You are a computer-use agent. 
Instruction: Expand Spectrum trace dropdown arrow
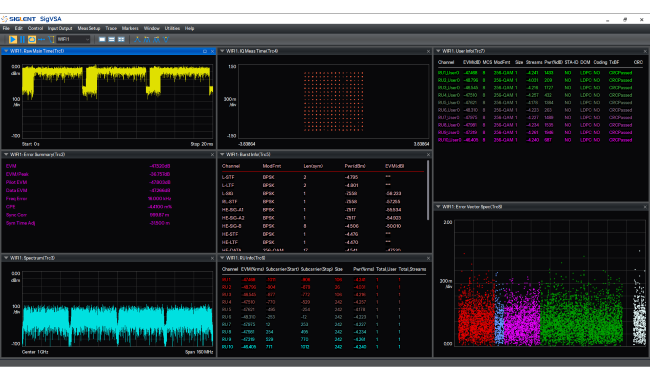(6, 258)
